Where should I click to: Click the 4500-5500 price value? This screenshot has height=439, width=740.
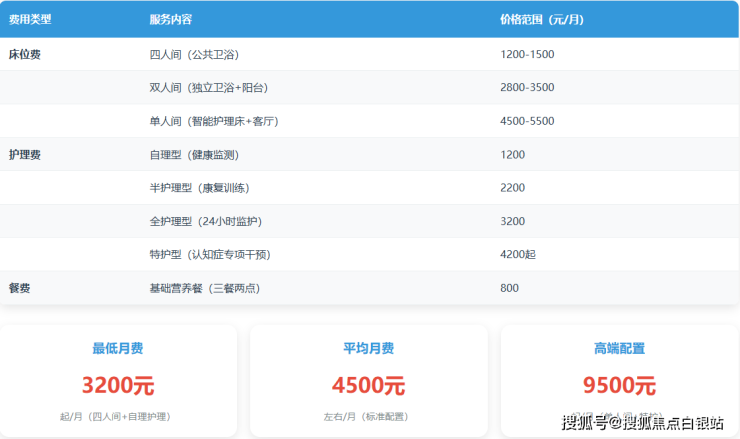pyautogui.click(x=527, y=121)
